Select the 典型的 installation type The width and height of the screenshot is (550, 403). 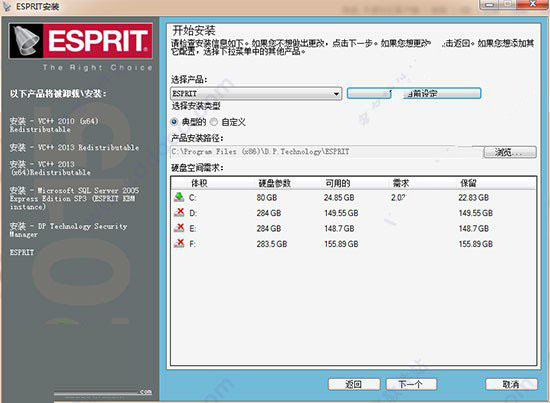174,122
